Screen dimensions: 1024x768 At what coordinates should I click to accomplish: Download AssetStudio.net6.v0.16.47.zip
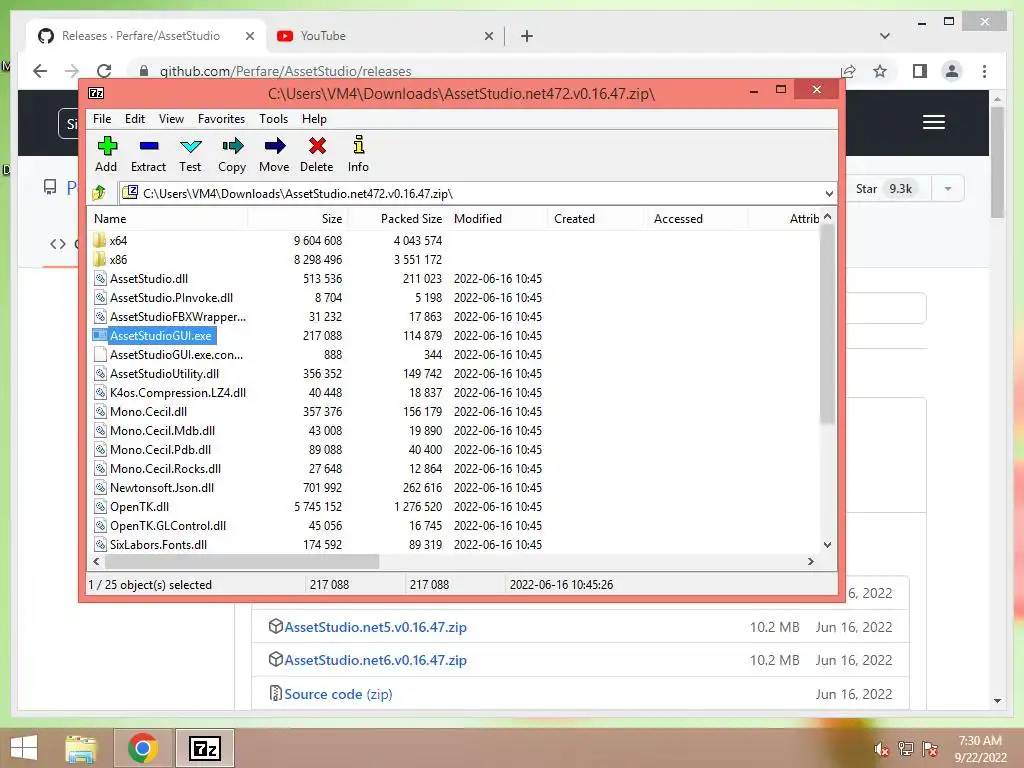click(x=376, y=660)
